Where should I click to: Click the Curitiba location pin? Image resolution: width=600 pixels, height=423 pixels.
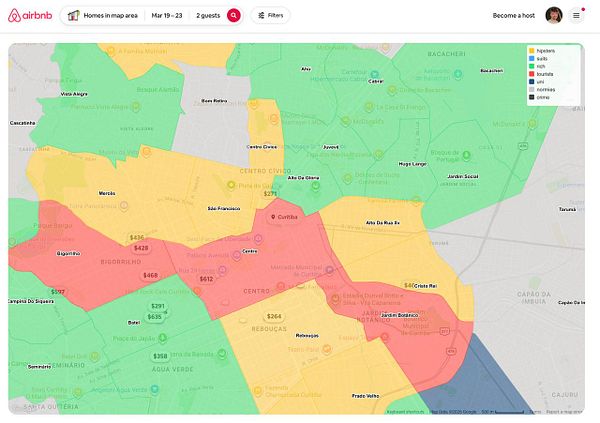284,217
